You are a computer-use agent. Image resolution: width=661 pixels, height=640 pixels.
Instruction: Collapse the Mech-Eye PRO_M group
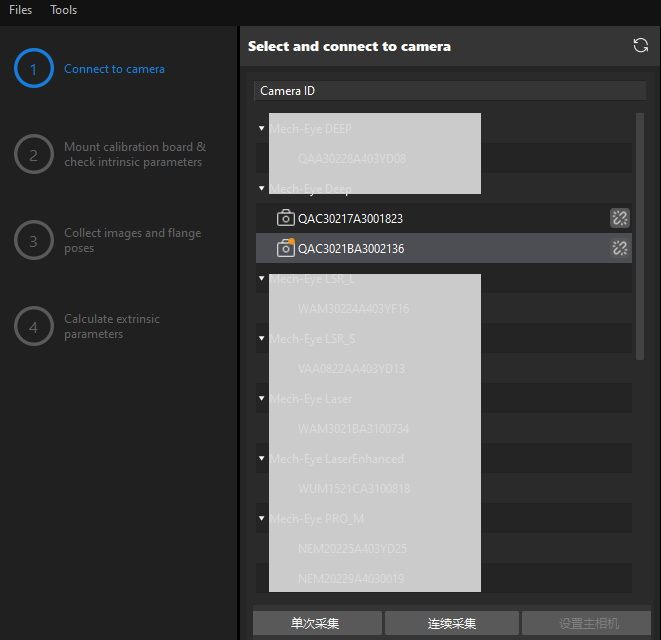(x=261, y=518)
